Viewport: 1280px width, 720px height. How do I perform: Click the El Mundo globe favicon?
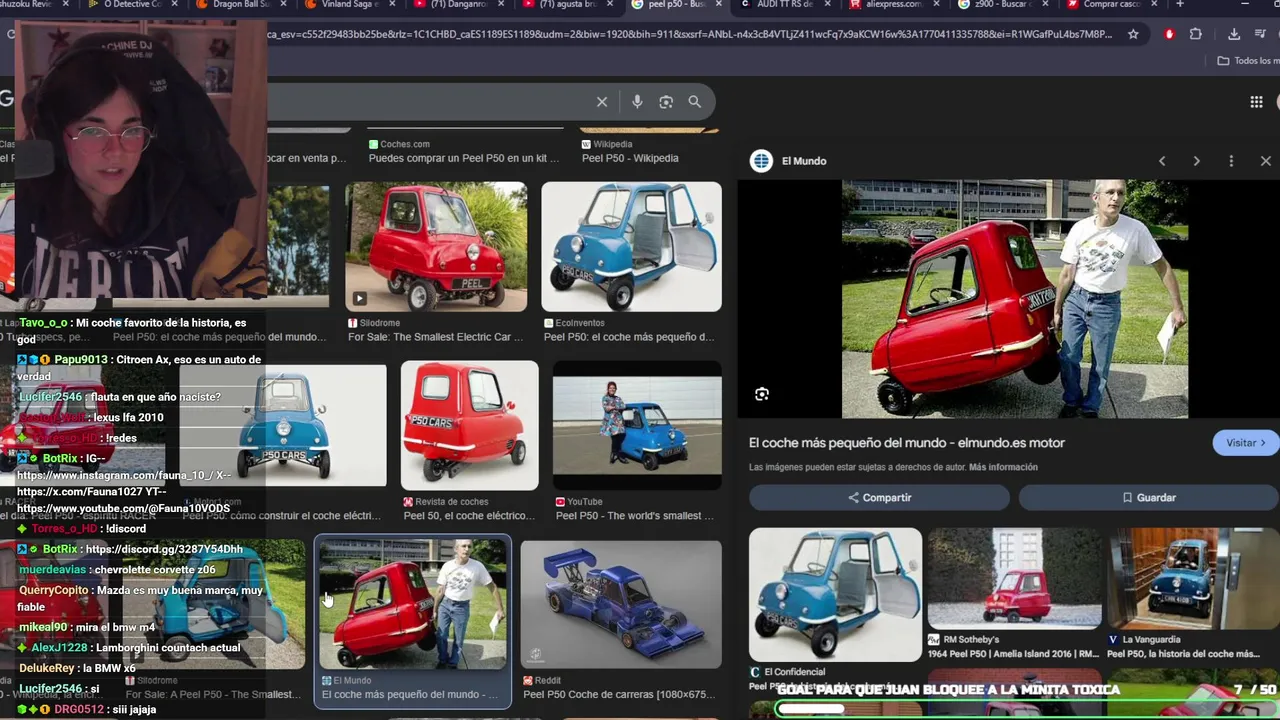(762, 161)
